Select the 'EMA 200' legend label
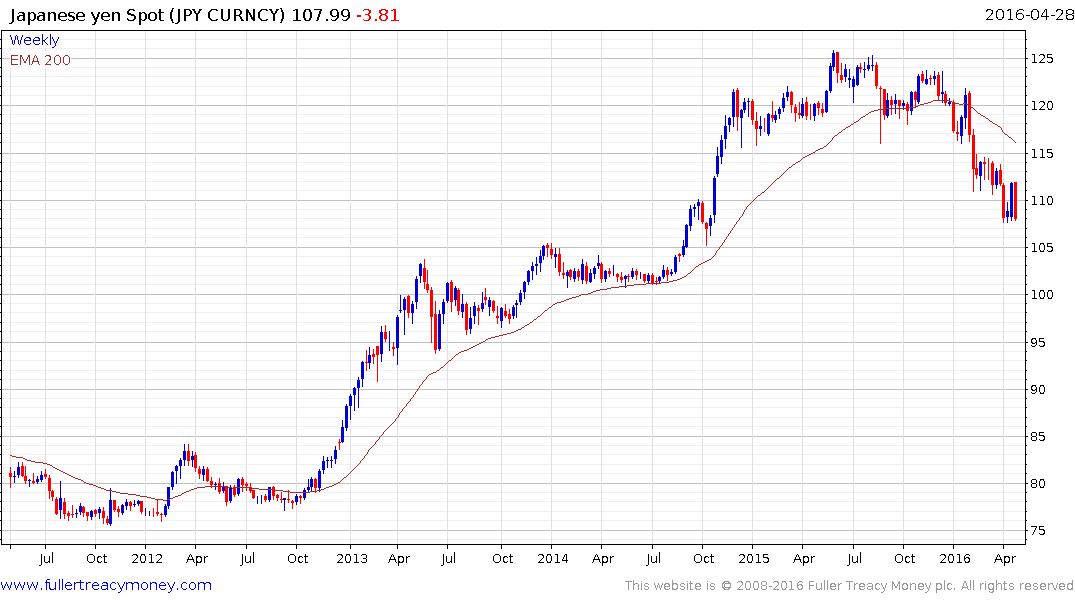The width and height of the screenshot is (1075, 600). [x=40, y=60]
